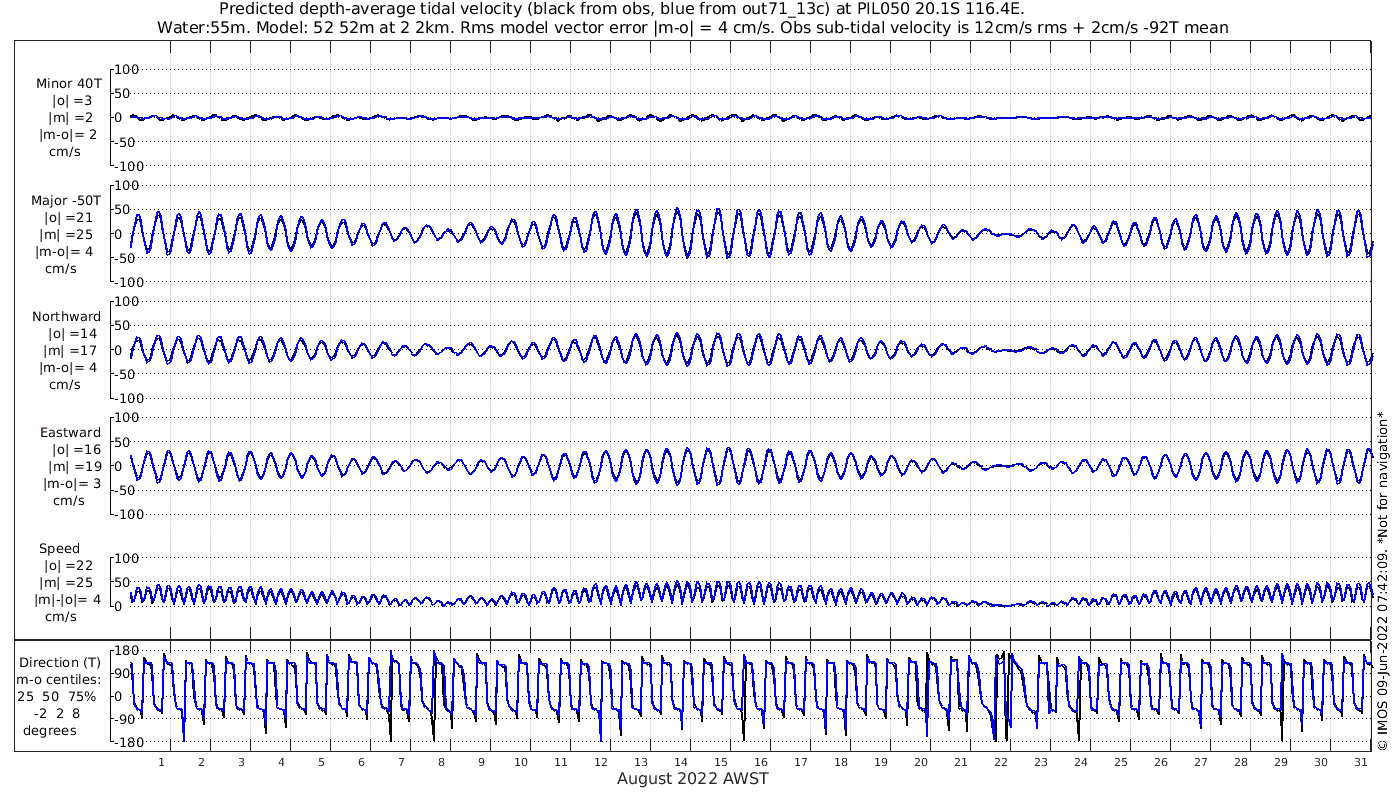Click '|o| =14' under Northward
The height and width of the screenshot is (800, 1400).
[75, 334]
